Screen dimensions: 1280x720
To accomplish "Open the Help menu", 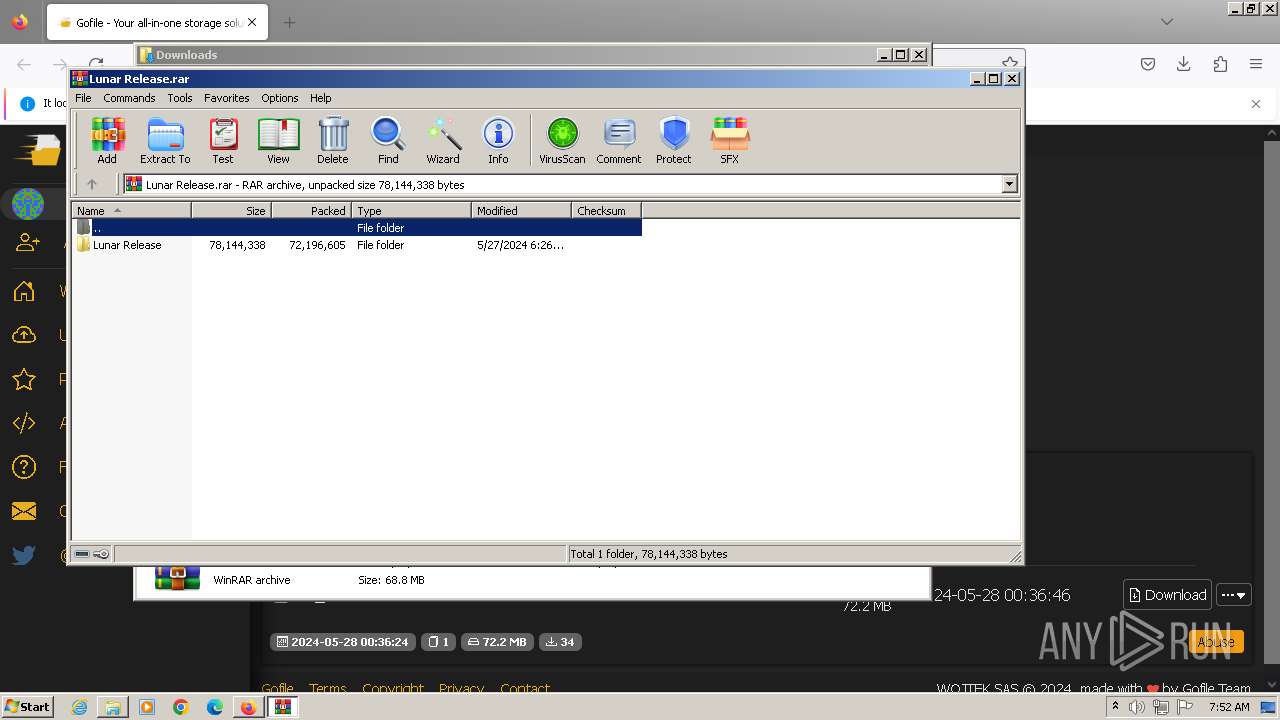I will pos(320,98).
